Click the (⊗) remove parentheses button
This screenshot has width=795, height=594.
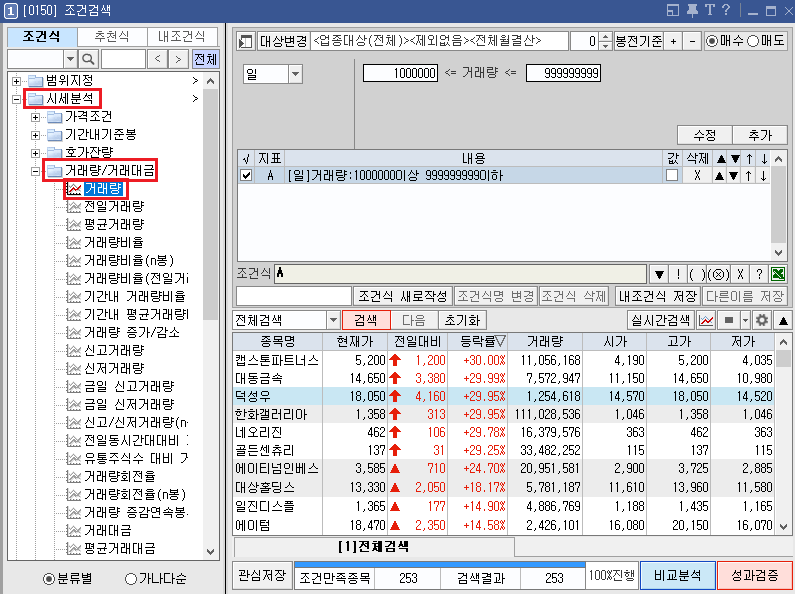[718, 274]
